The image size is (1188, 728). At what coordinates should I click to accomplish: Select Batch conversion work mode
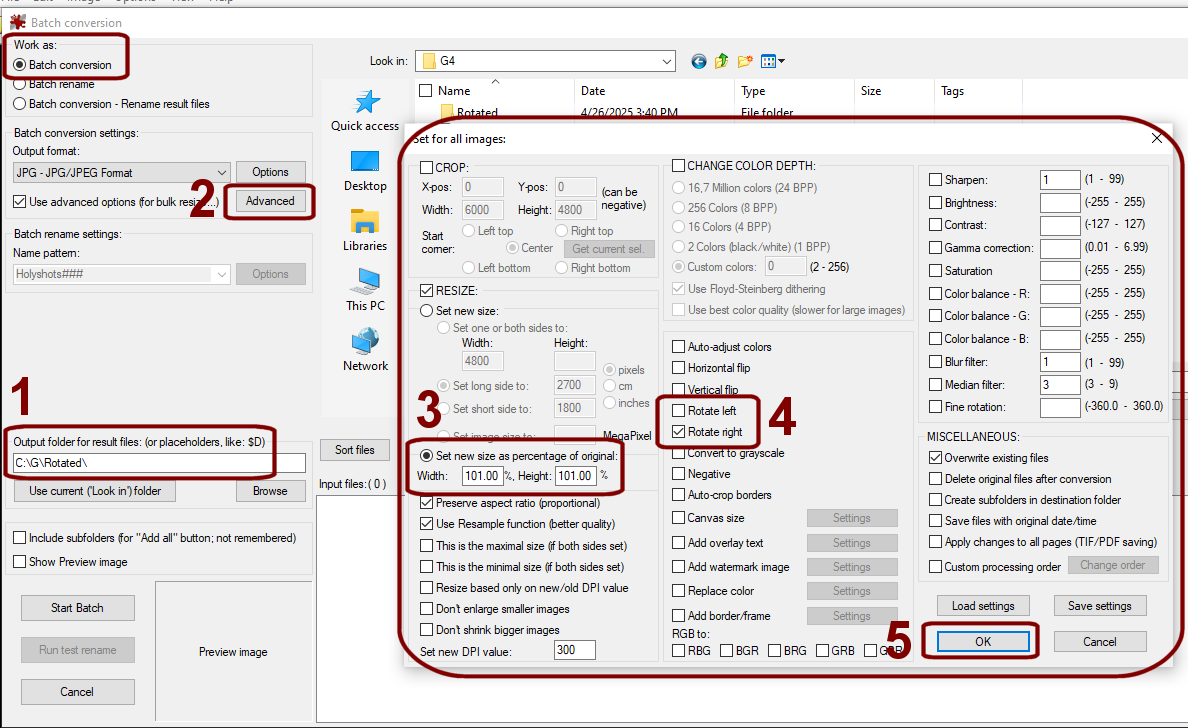(x=20, y=65)
